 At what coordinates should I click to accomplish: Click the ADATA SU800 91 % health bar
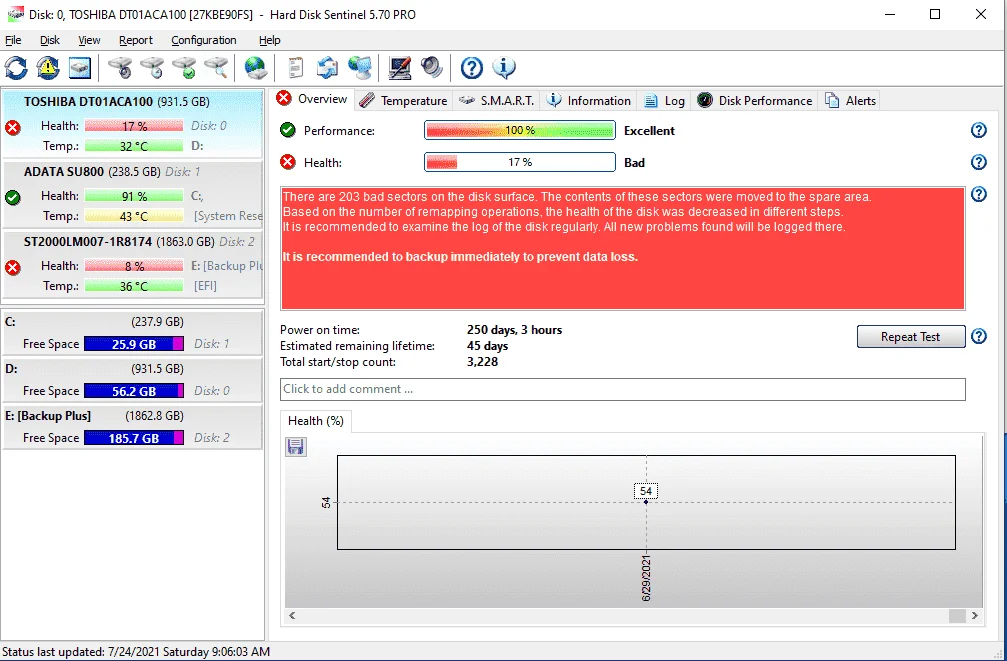[x=134, y=196]
